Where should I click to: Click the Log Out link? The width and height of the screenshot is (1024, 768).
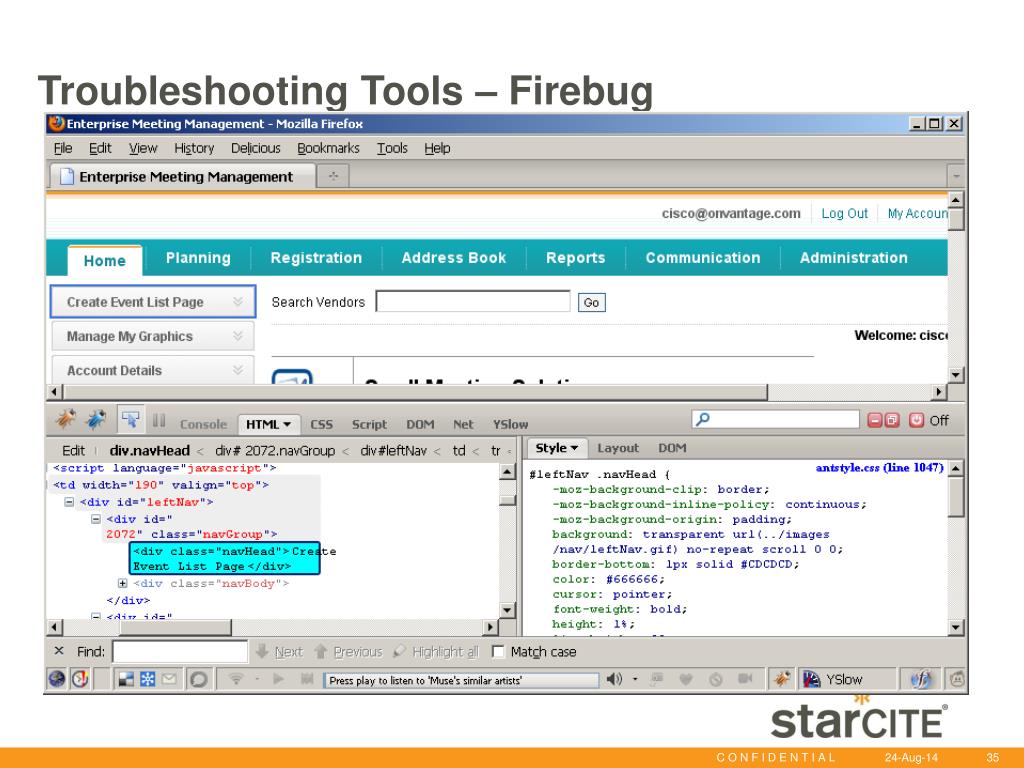click(844, 214)
